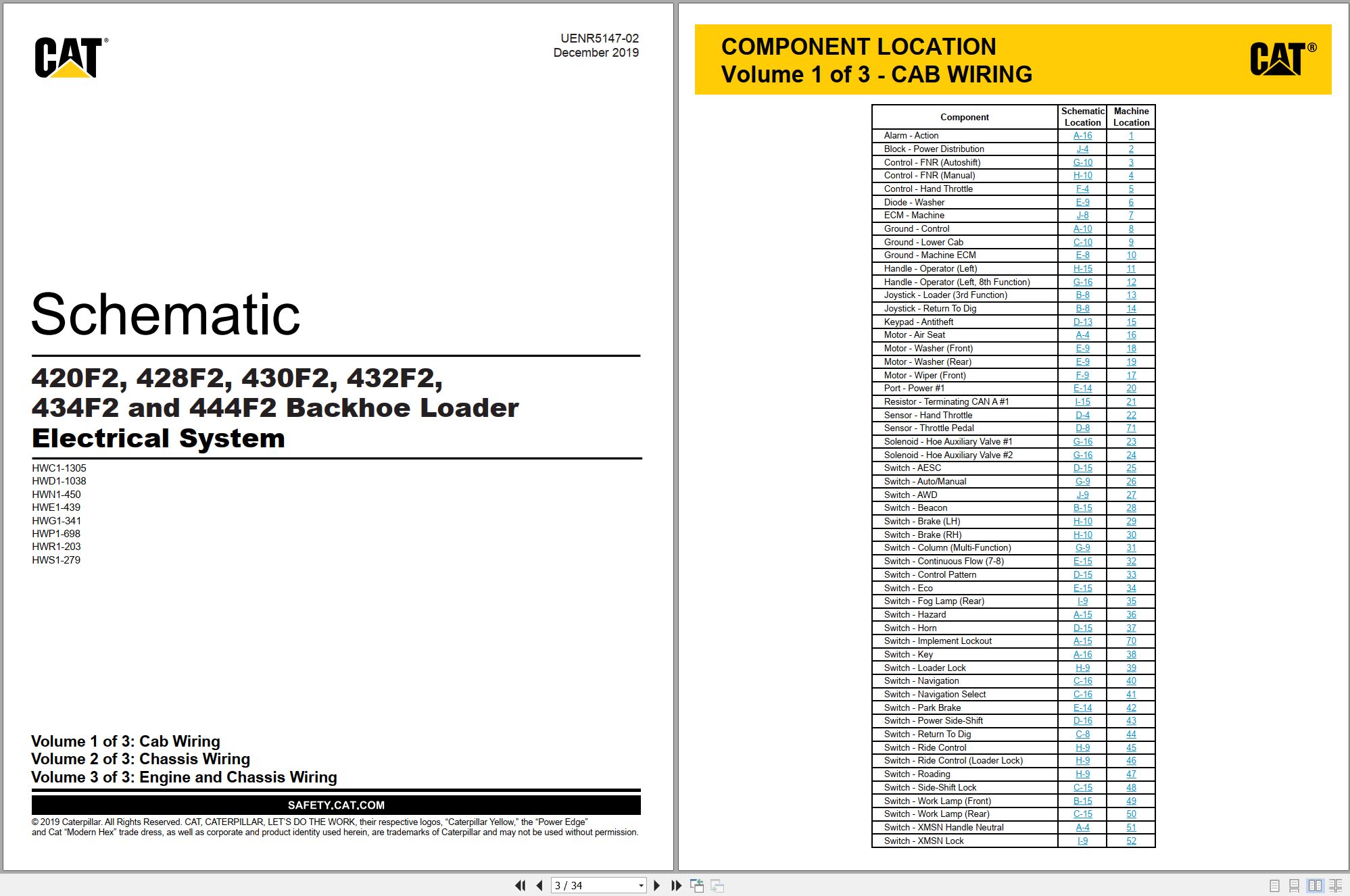Select the Schematic Location column header

click(1082, 117)
